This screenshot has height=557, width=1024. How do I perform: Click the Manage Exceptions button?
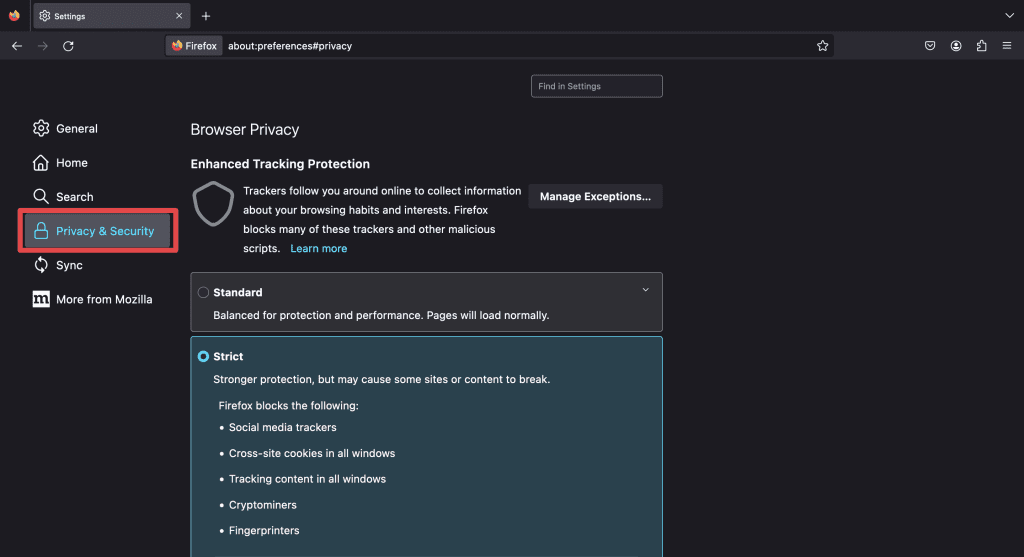[x=595, y=197]
